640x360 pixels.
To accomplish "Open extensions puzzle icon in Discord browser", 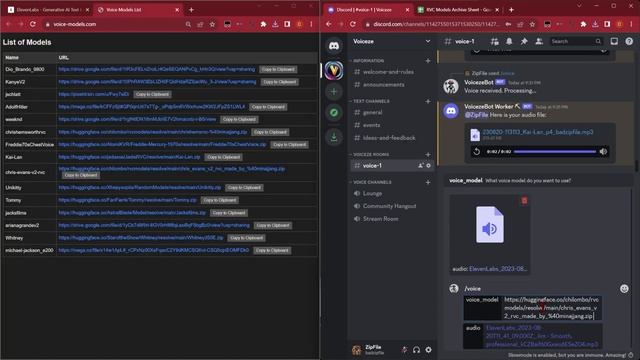I will 583,24.
